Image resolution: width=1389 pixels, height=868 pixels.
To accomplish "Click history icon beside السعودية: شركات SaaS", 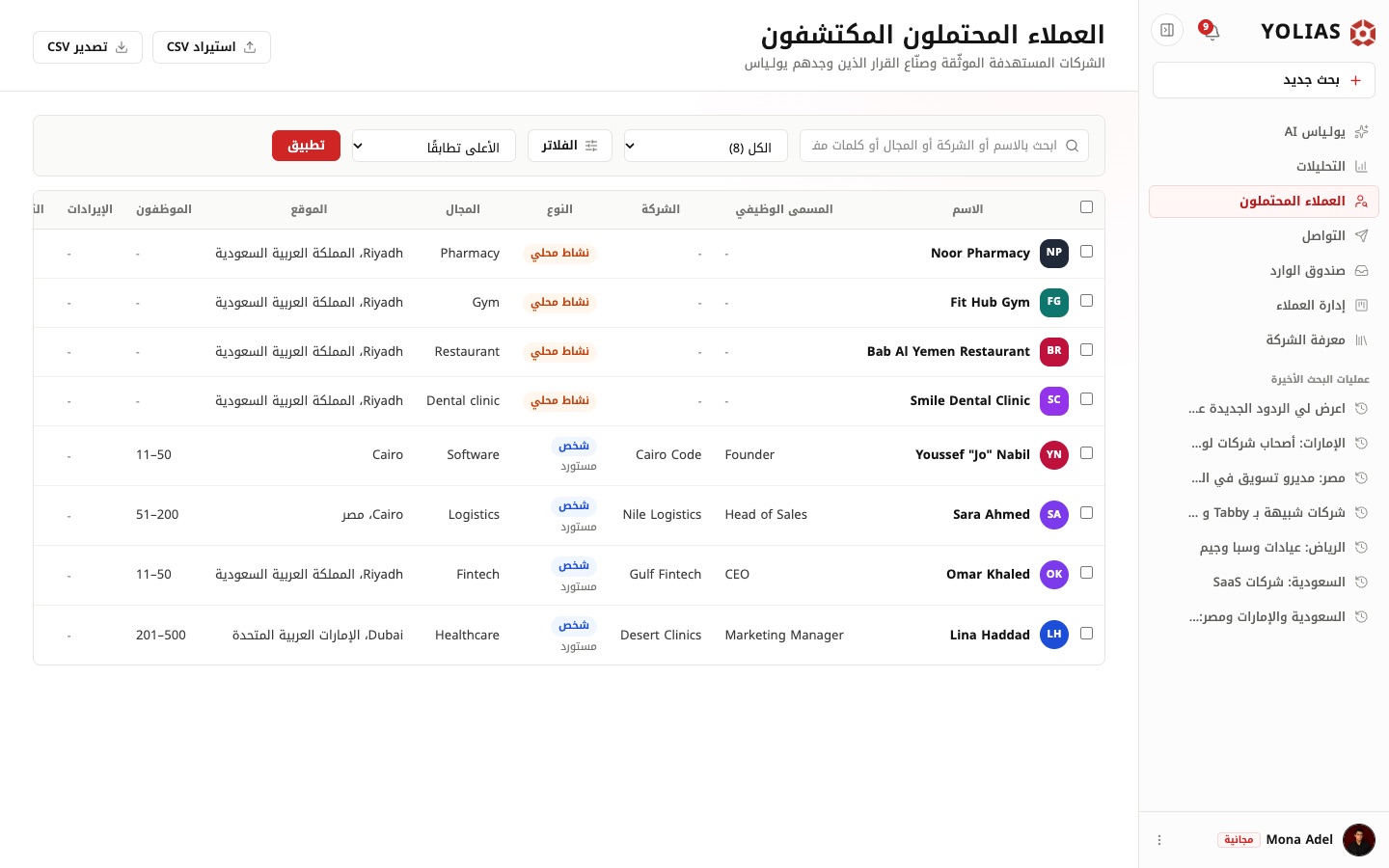I will click(1362, 582).
